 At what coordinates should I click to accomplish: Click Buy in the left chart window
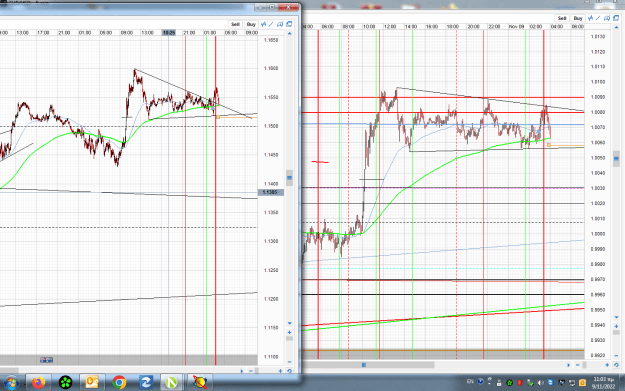point(251,24)
